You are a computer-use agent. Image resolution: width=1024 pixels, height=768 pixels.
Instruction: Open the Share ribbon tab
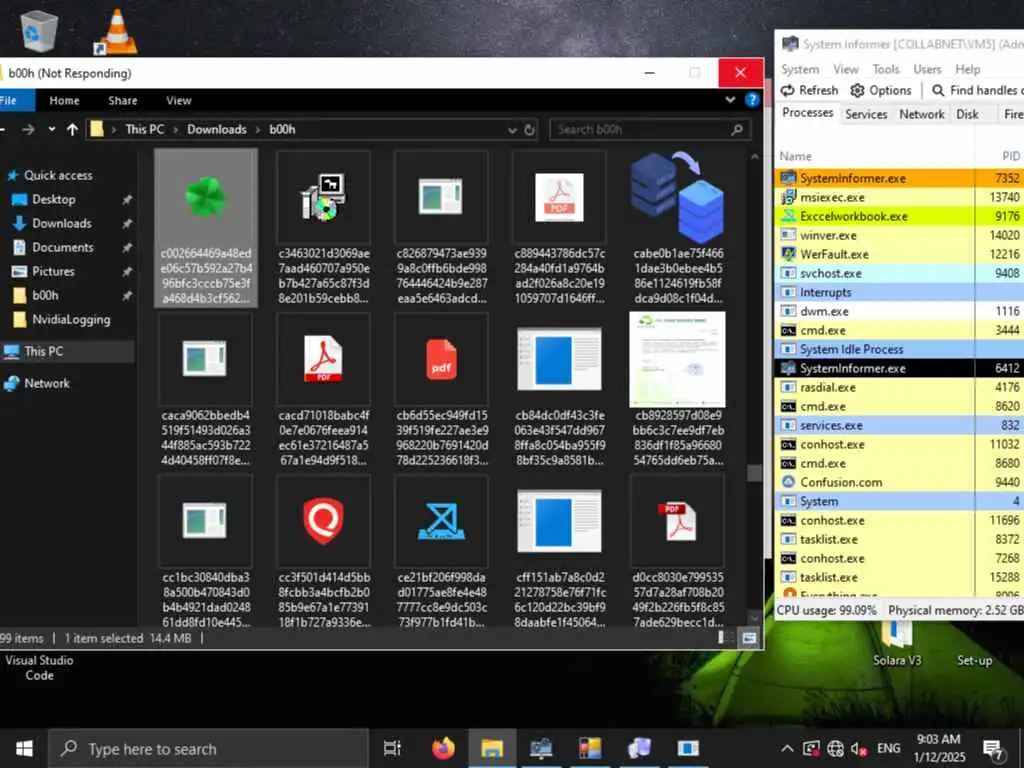(123, 100)
